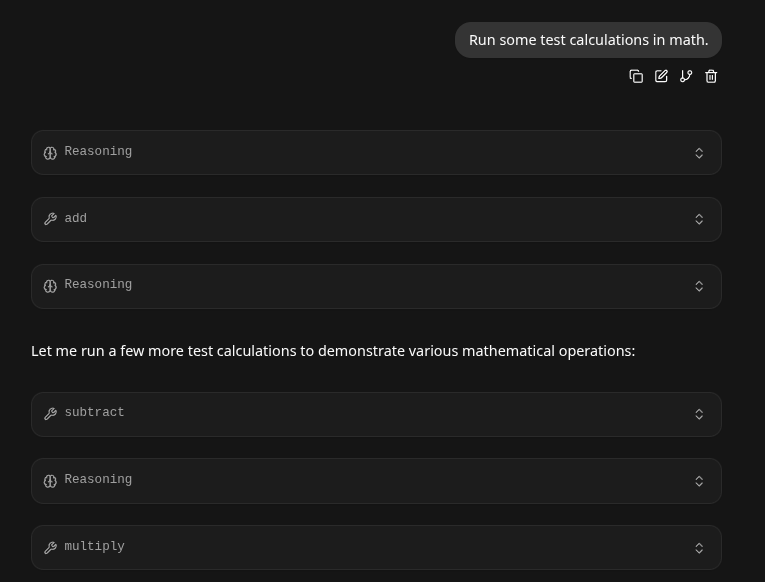This screenshot has height=582, width=765.
Task: Click the wrench icon beside the multiply tool
Action: tap(50, 548)
